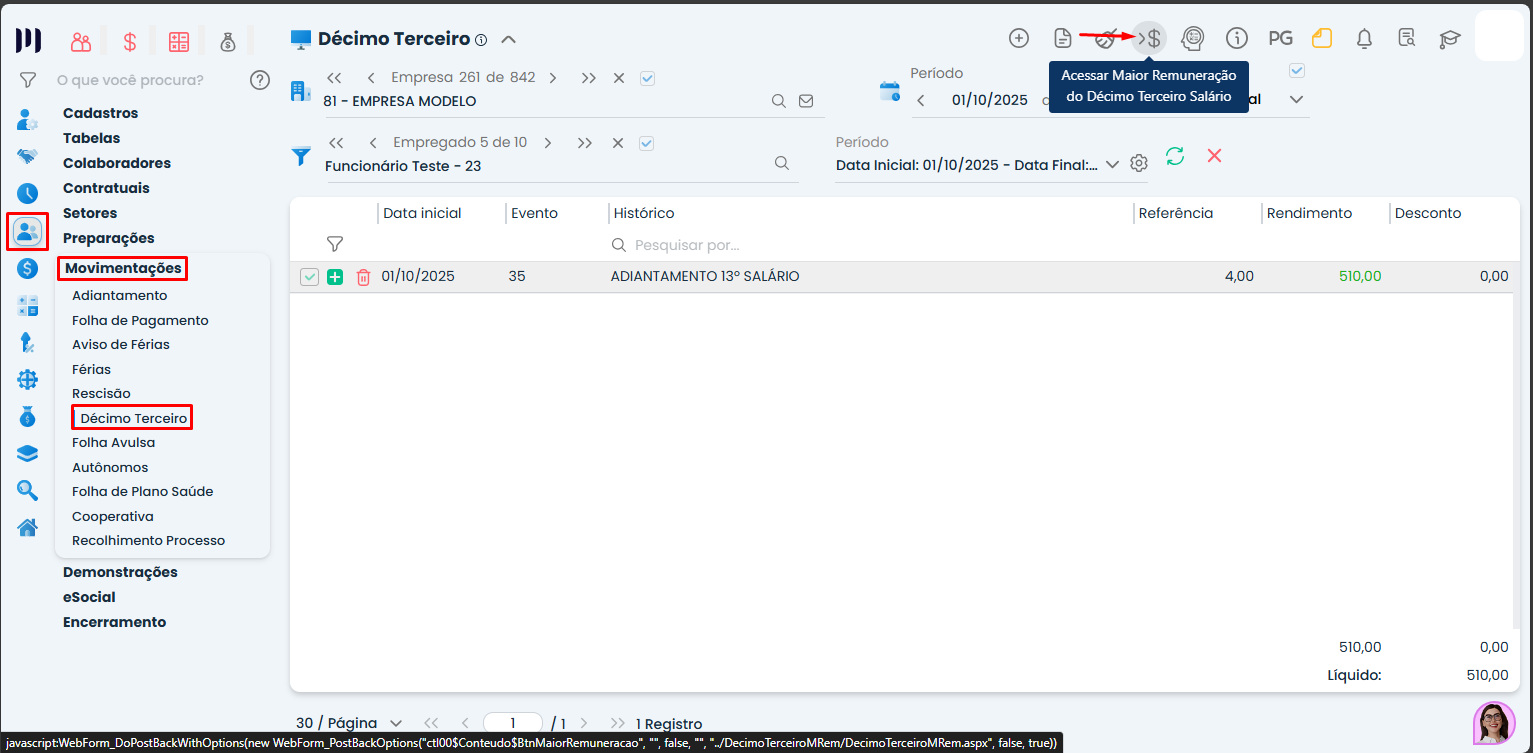The image size is (1533, 753).
Task: Click the red X next to refresh icon
Action: (x=1214, y=156)
